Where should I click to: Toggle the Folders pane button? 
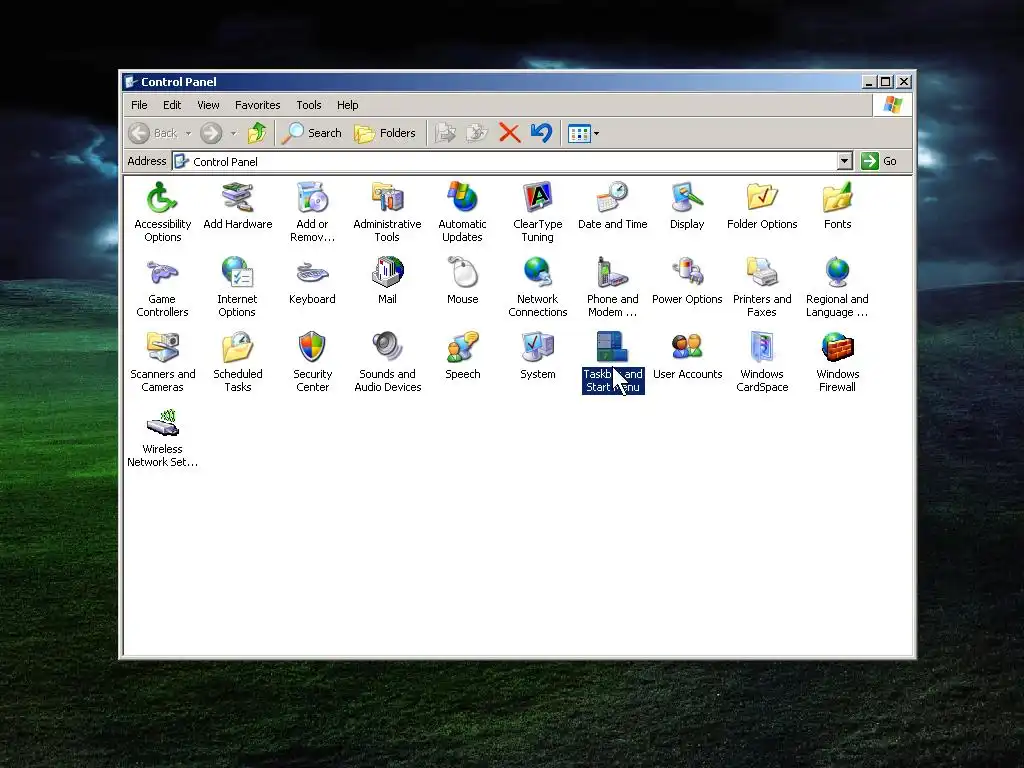tap(385, 133)
